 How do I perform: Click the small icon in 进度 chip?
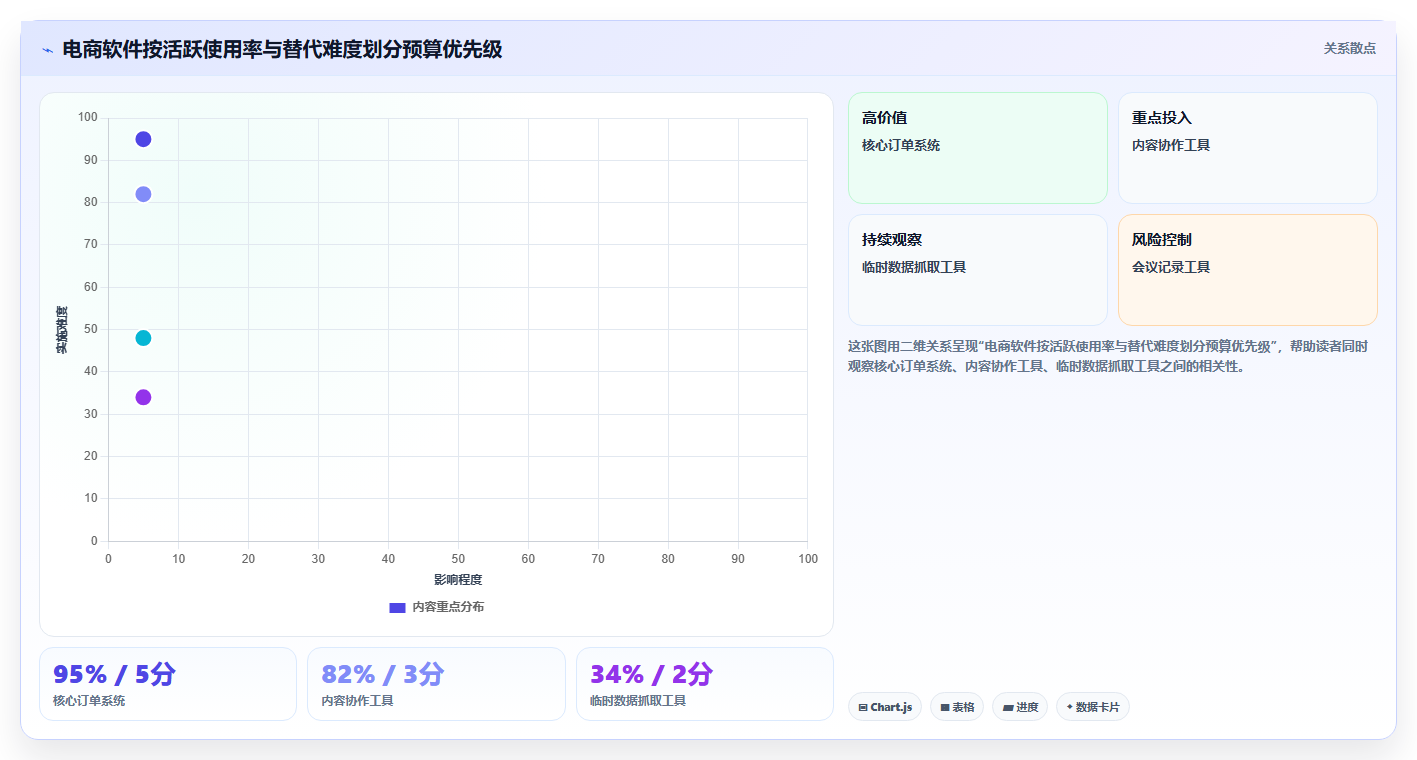pyautogui.click(x=1008, y=707)
